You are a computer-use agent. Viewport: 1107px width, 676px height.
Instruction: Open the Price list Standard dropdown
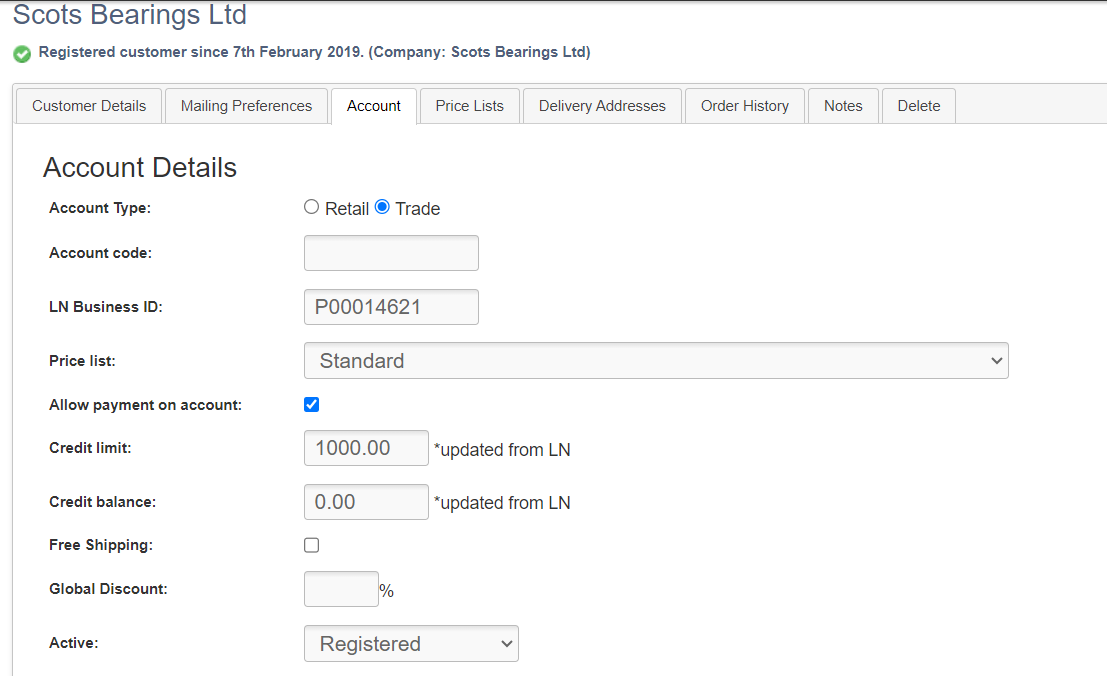point(656,361)
